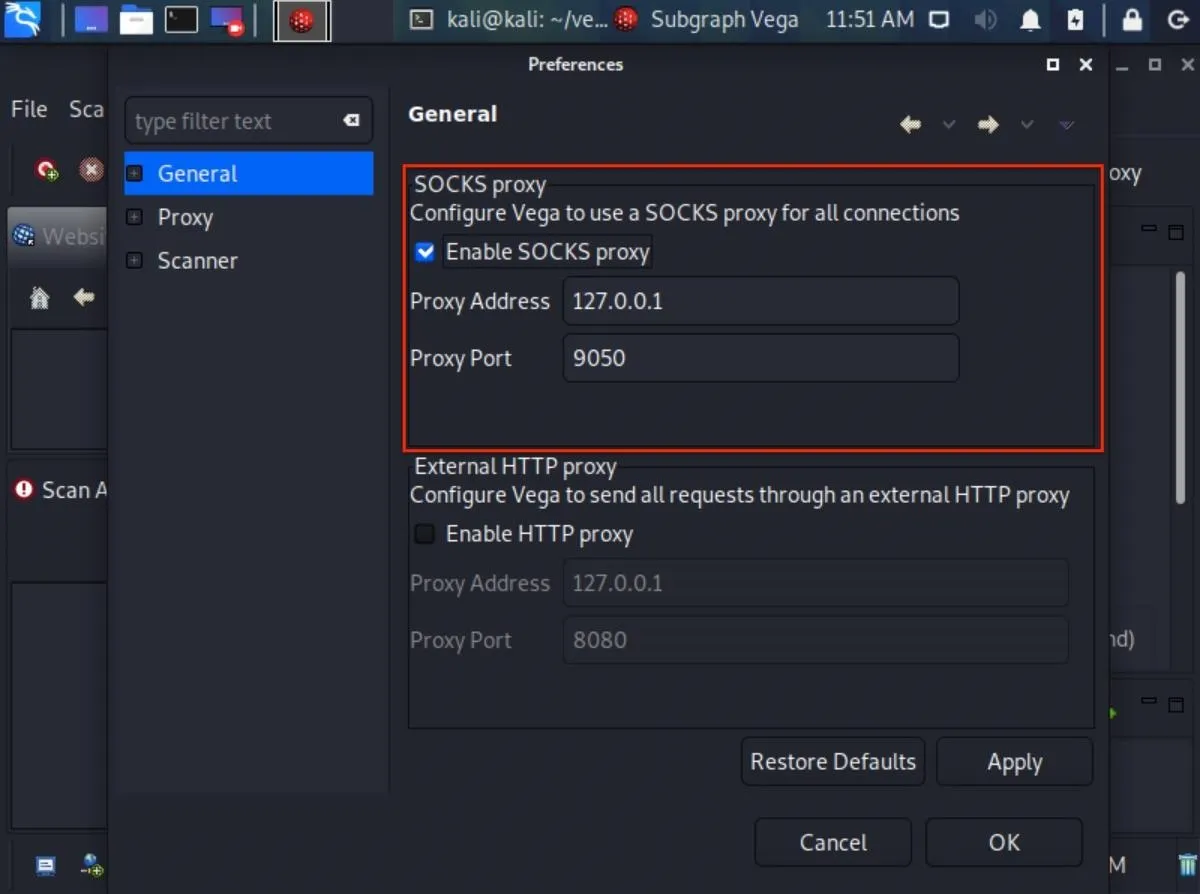
Task: Expand the Proxy tree node
Action: point(134,217)
